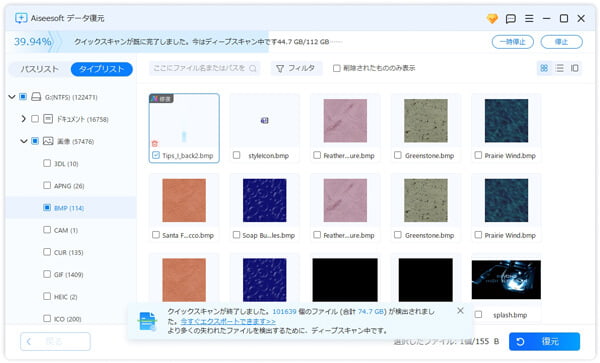Check the HEIC (2) checkbox

coord(47,296)
